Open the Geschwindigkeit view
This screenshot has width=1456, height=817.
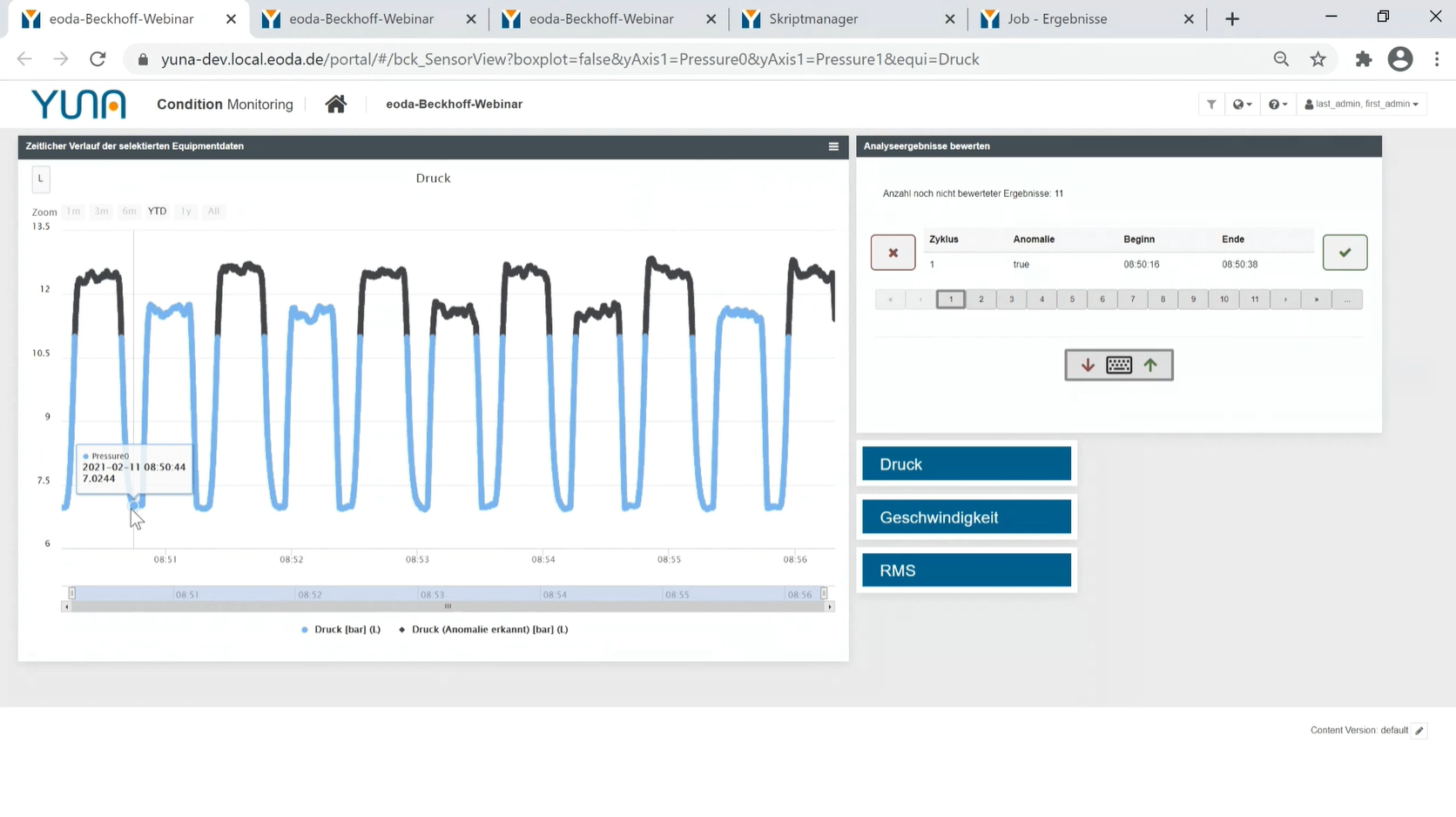967,517
